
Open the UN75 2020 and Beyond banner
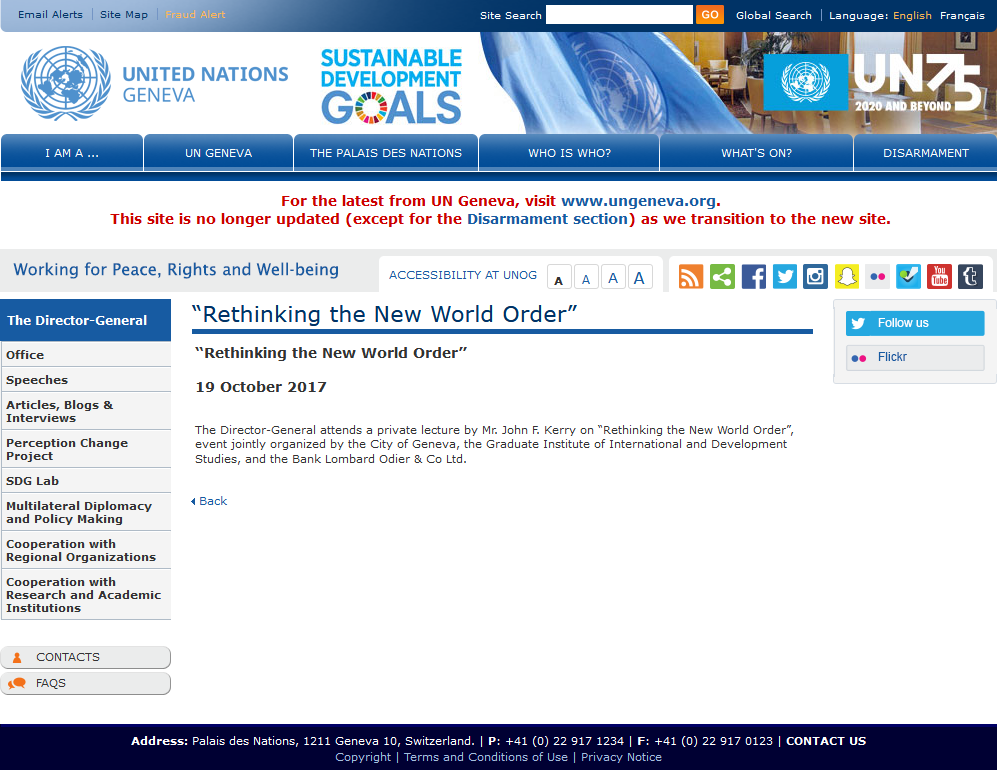click(x=873, y=82)
